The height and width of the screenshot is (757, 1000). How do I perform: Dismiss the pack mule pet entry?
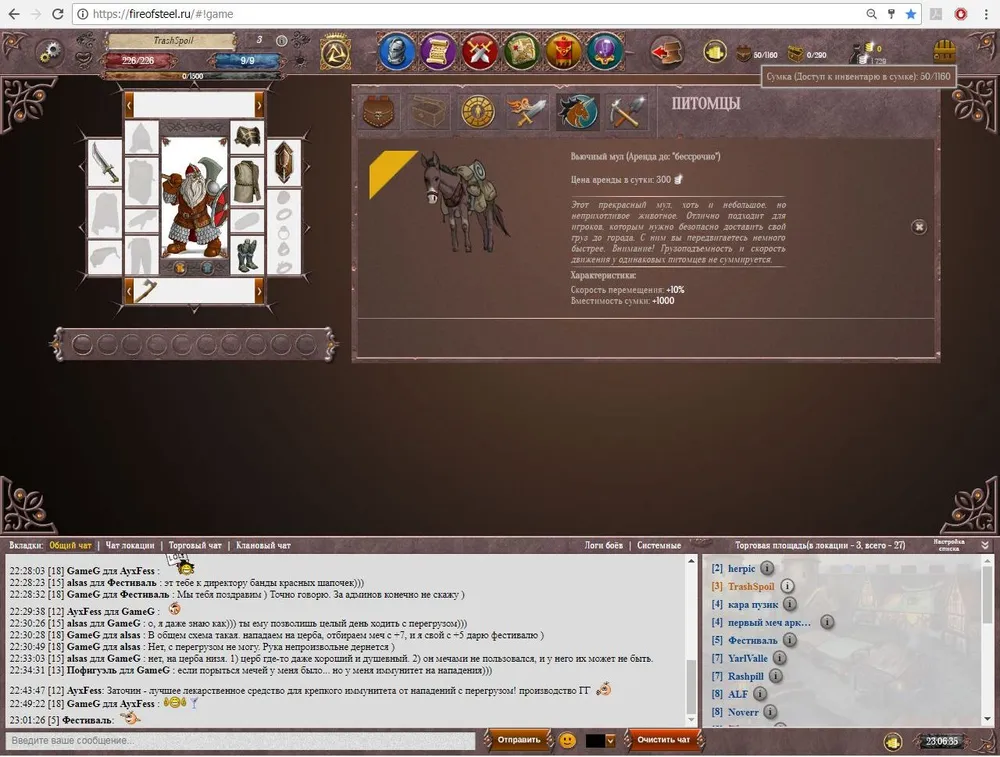(918, 227)
